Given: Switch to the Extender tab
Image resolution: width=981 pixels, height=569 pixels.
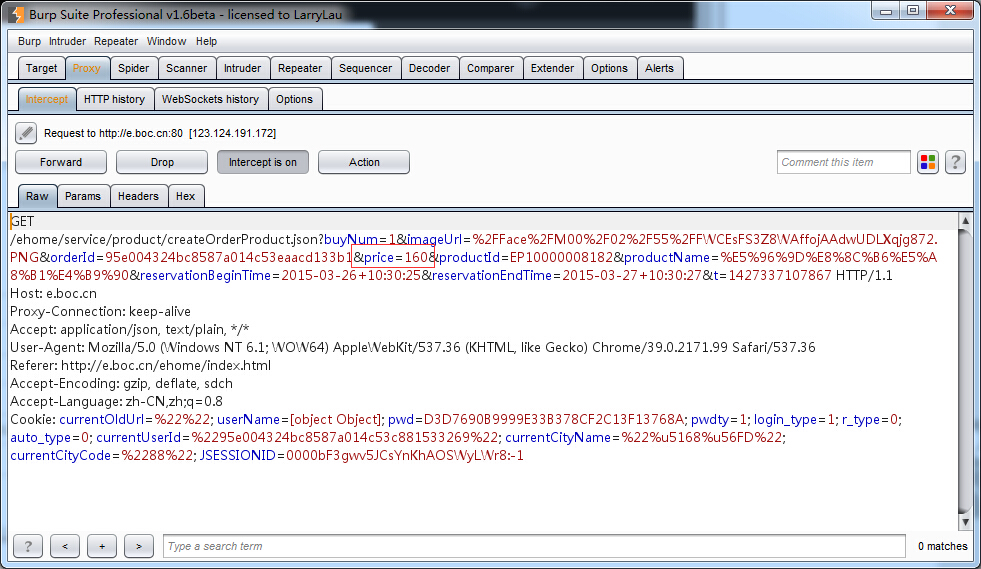Looking at the screenshot, I should (x=552, y=68).
